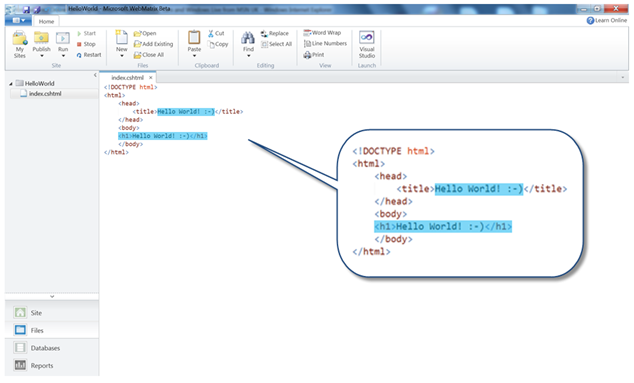This screenshot has height=383, width=634.
Task: Launch Visual Studio
Action: pyautogui.click(x=367, y=44)
